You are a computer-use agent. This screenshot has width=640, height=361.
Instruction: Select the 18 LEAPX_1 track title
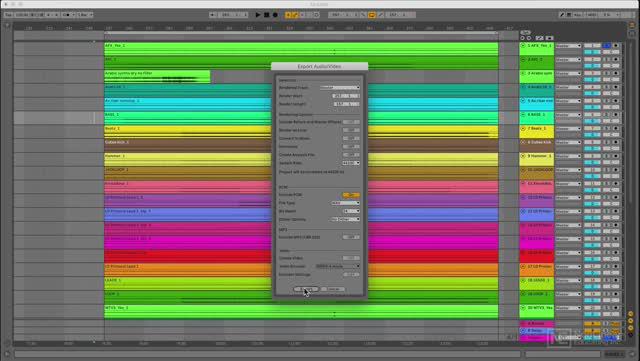click(539, 280)
